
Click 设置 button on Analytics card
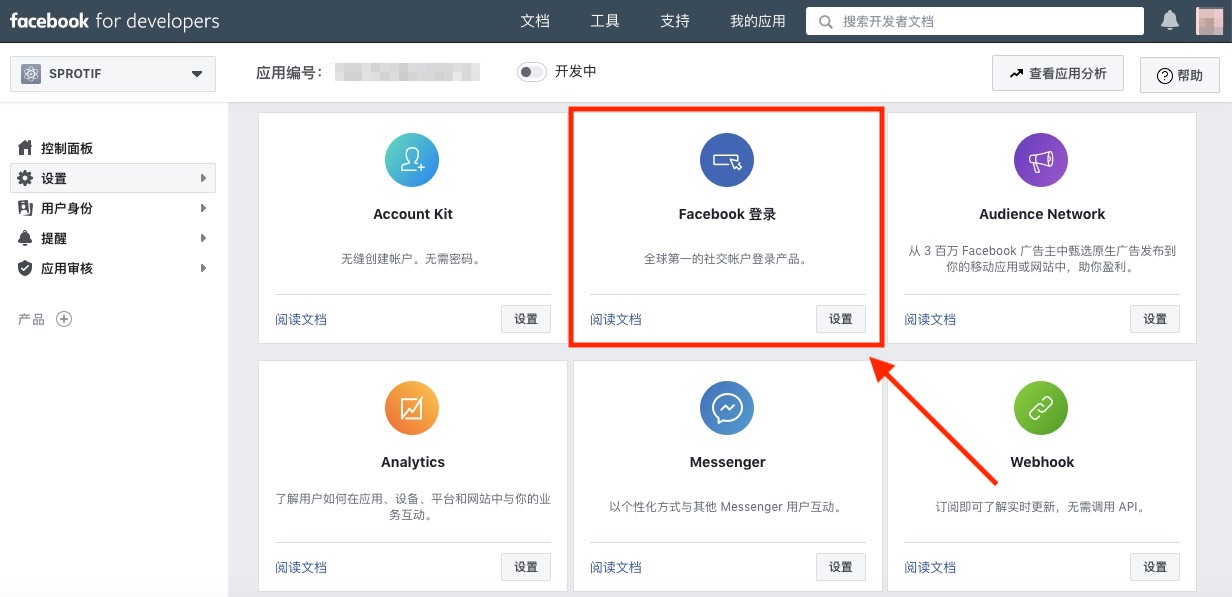526,567
